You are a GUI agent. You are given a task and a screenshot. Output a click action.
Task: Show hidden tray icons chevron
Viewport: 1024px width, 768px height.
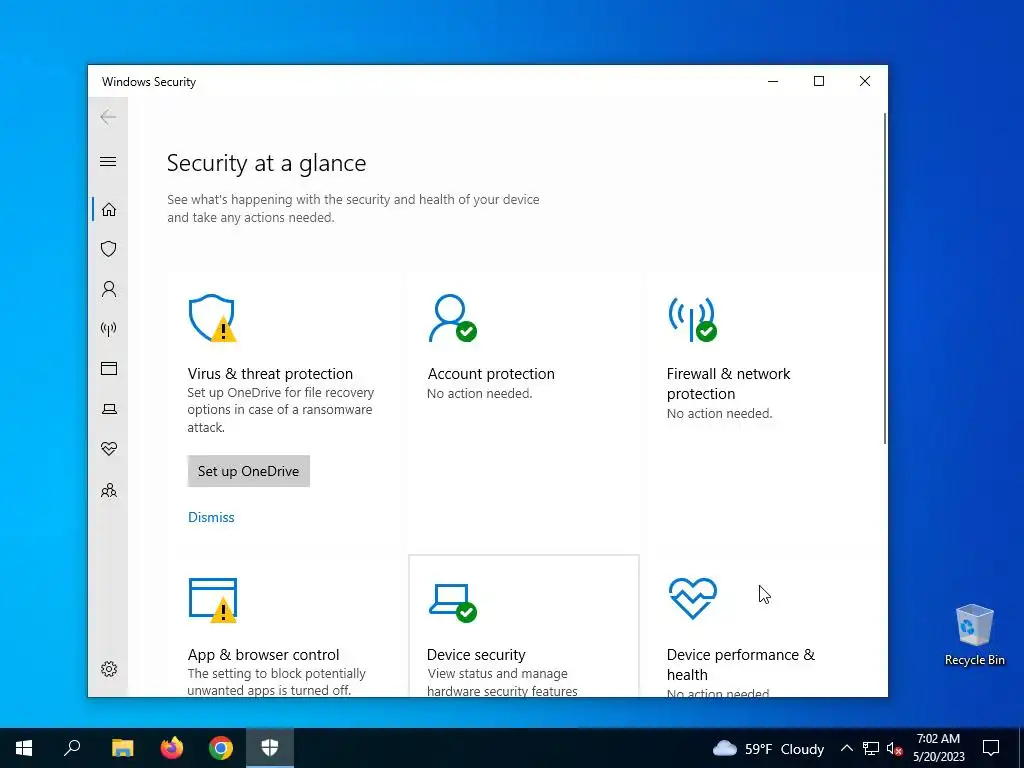(846, 748)
